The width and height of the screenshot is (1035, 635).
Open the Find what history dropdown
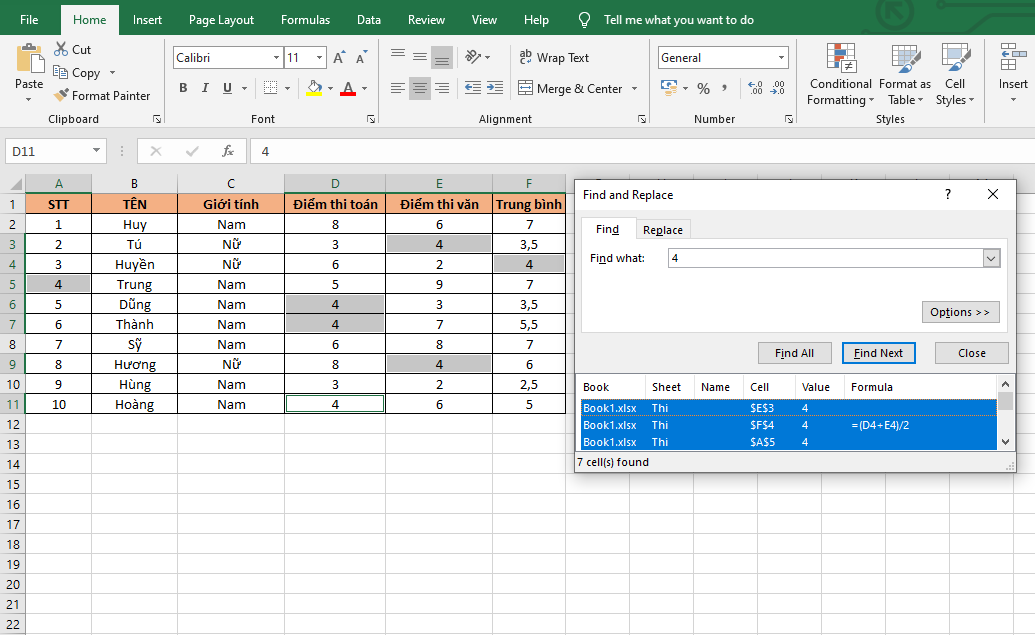[991, 258]
